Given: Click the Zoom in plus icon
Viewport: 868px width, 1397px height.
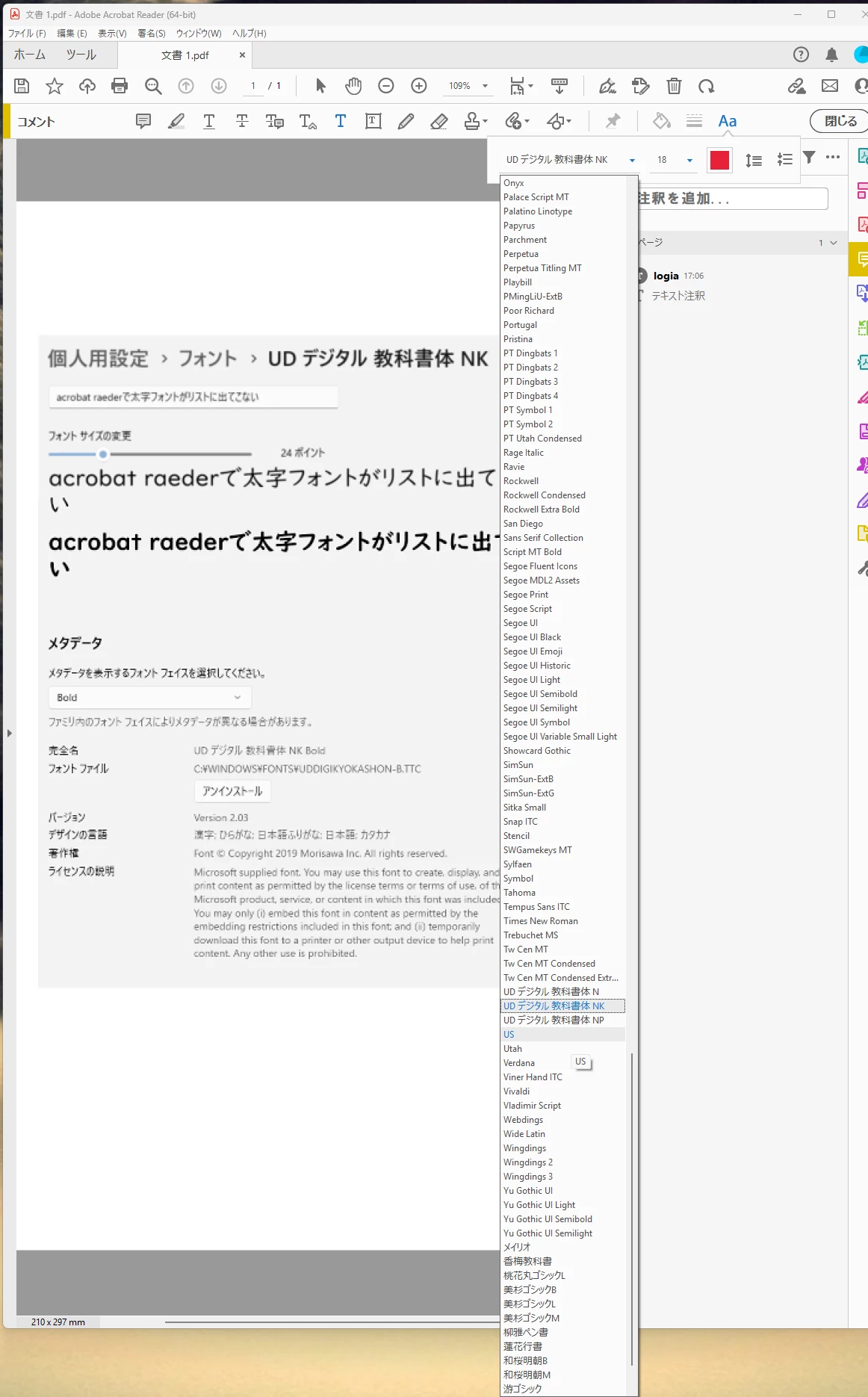Looking at the screenshot, I should point(419,86).
